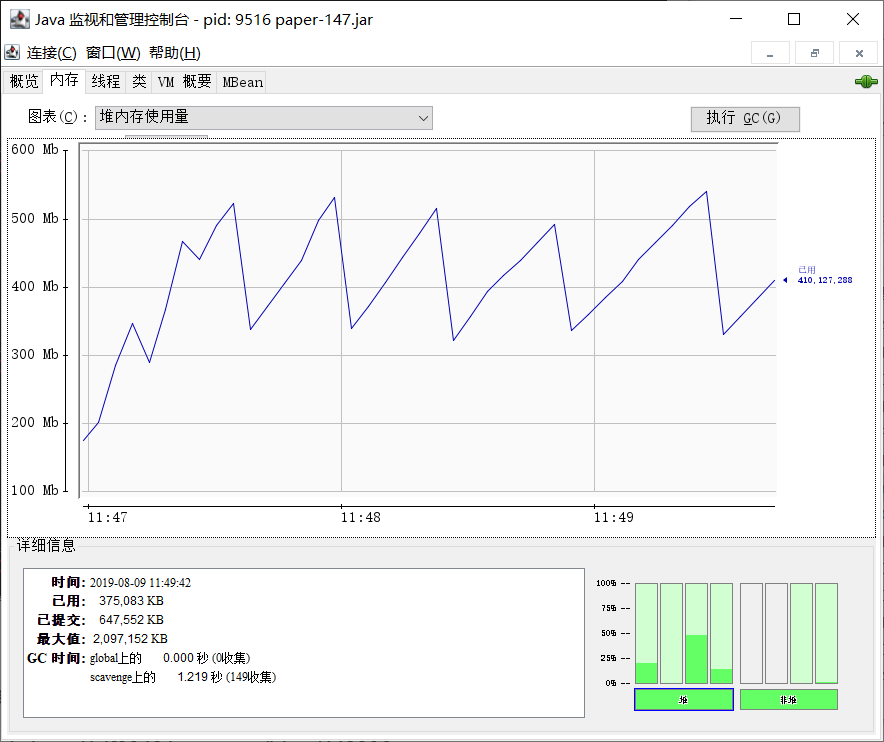
Task: Click the 500 Mb axis label
Action: coord(34,218)
